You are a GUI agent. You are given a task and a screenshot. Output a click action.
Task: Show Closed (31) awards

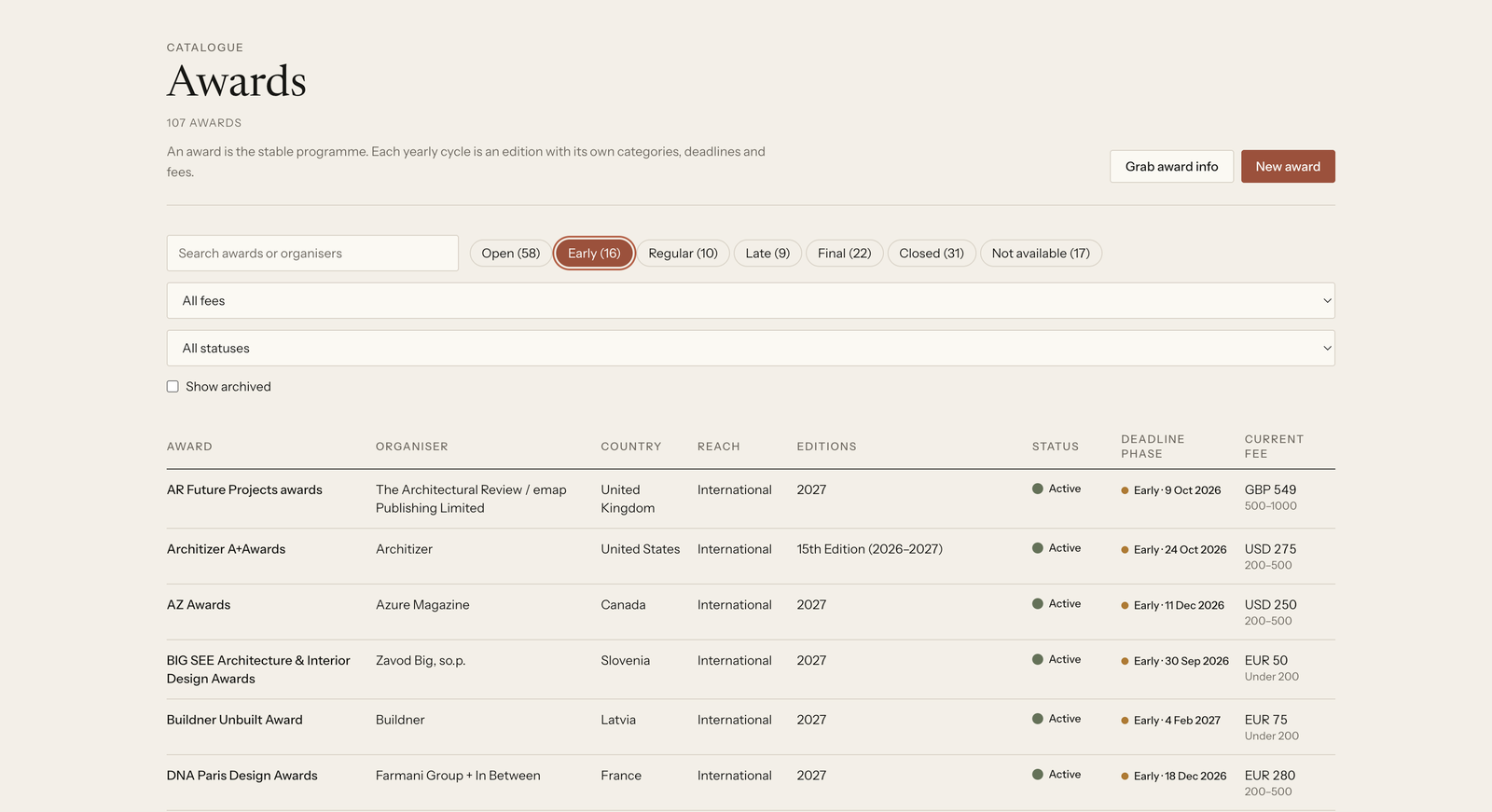pyautogui.click(x=932, y=253)
